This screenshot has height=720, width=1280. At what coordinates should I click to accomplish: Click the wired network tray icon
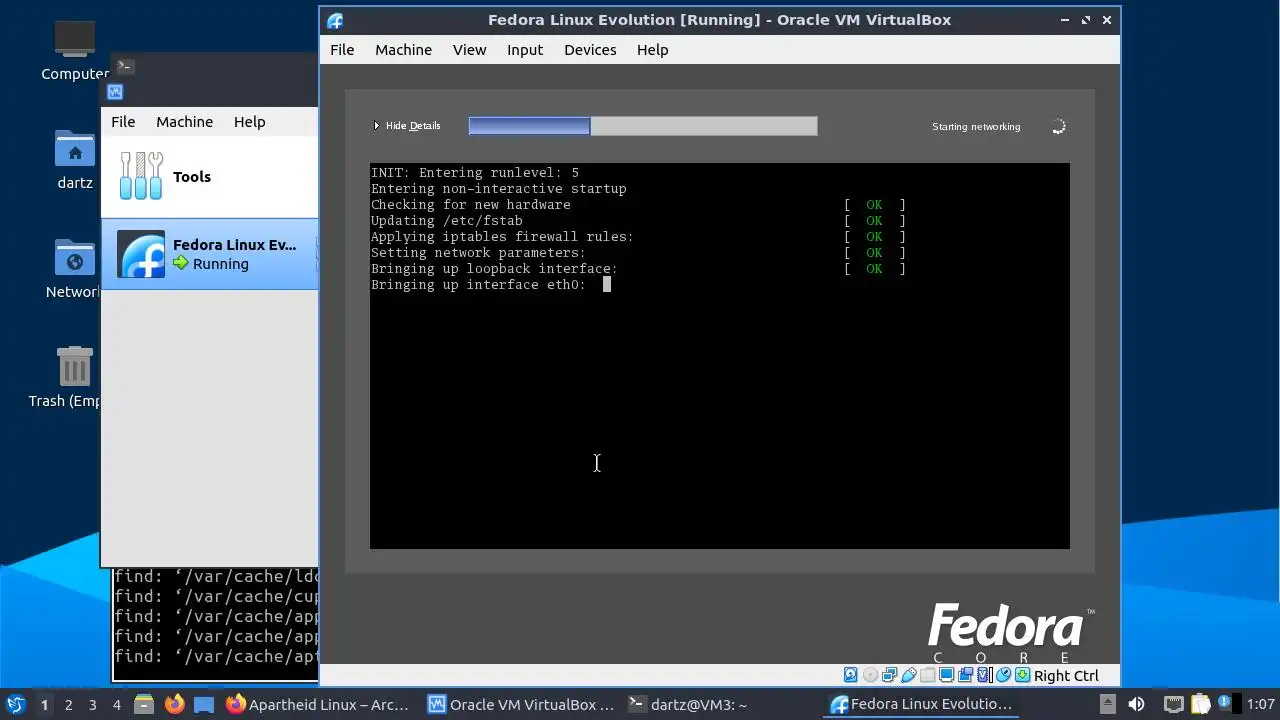pyautogui.click(x=1174, y=705)
